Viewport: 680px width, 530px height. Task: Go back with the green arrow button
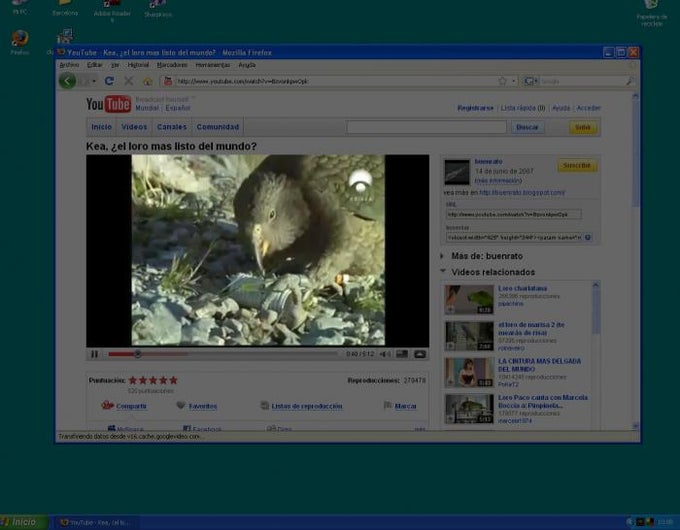point(67,81)
